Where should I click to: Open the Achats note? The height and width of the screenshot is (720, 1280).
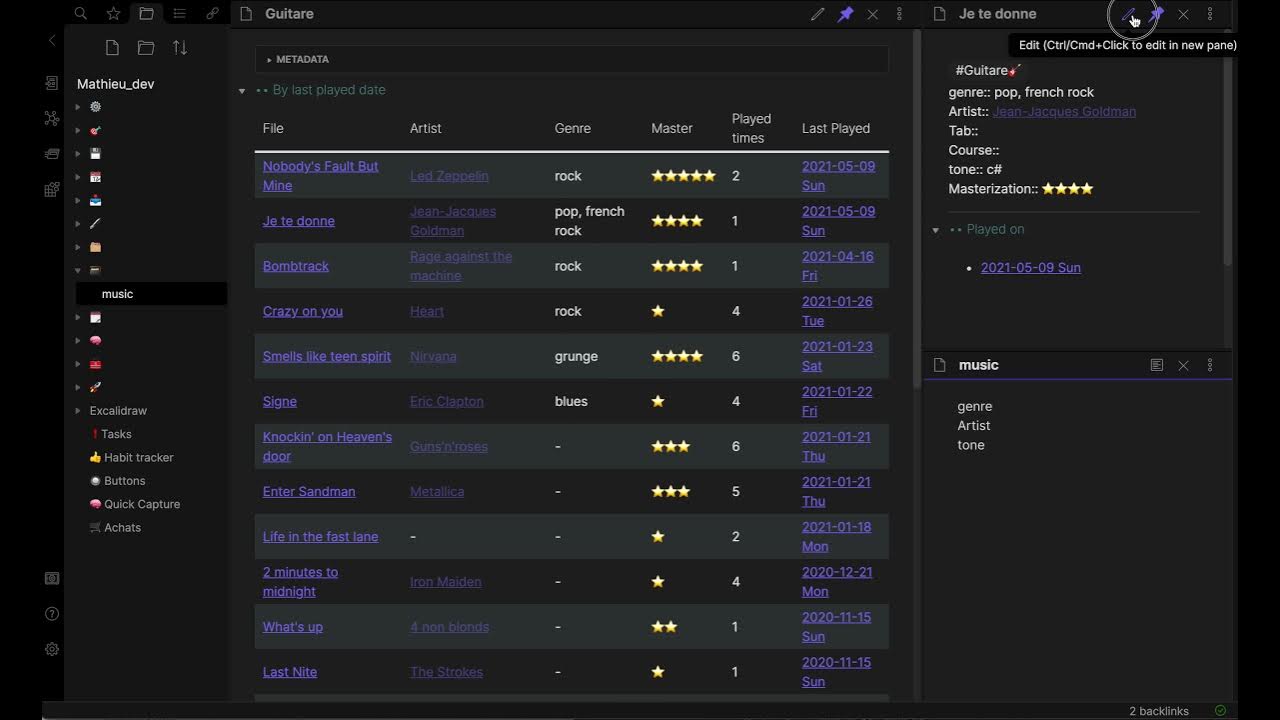coord(116,527)
